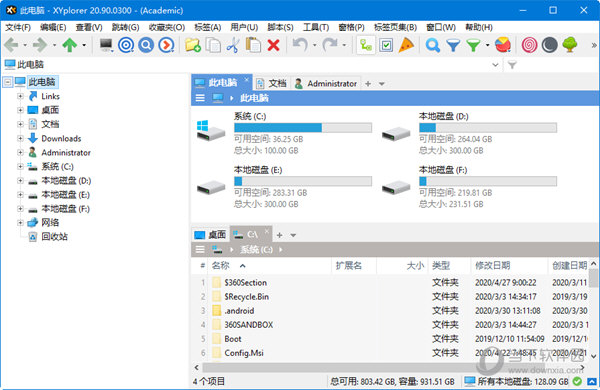Click the 本地磁盘 (E:) usage bar
The width and height of the screenshot is (600, 390).
[x=303, y=181]
